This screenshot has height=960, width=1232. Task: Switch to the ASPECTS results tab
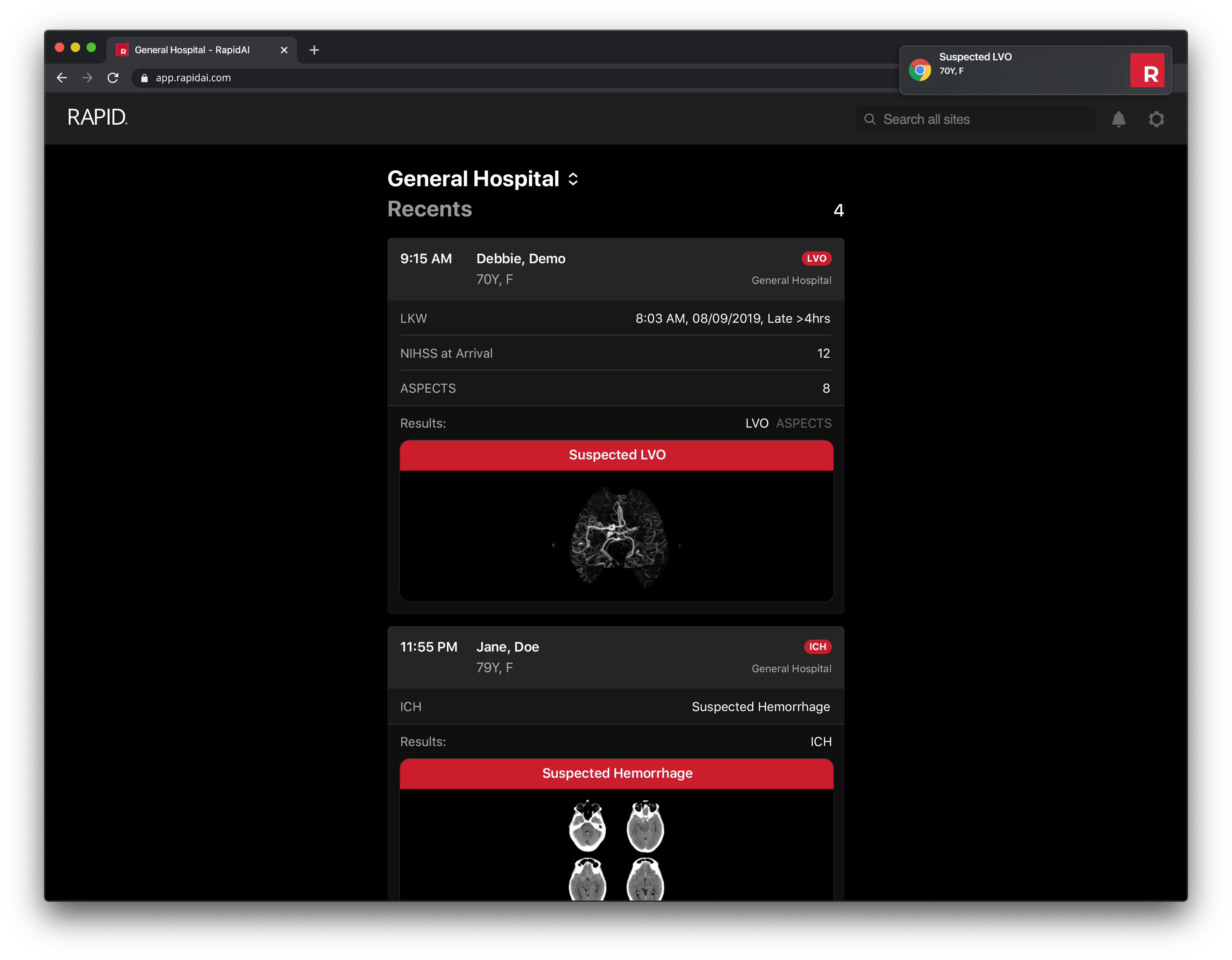pyautogui.click(x=803, y=423)
